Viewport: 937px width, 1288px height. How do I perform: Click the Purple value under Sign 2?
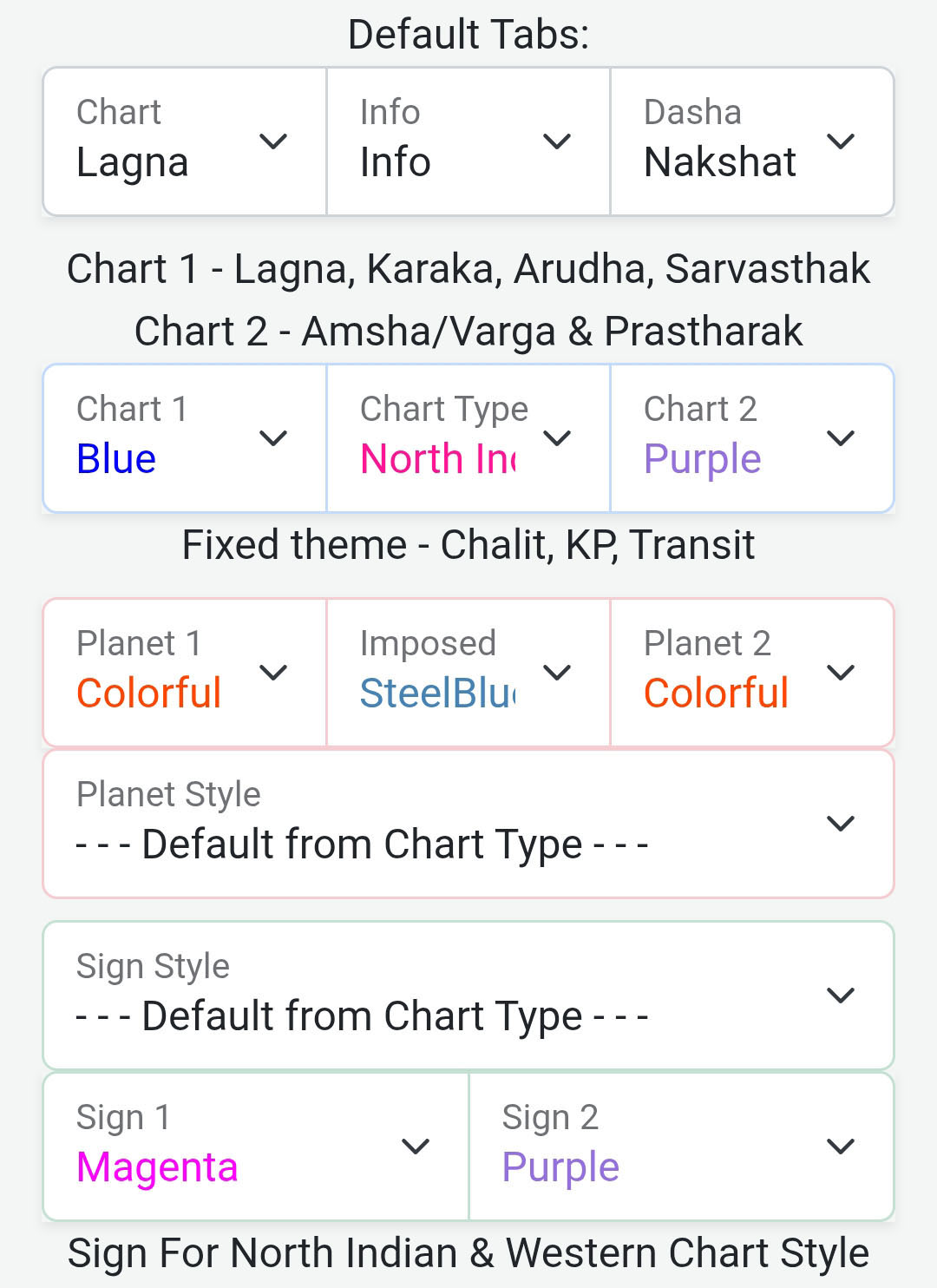click(560, 1167)
